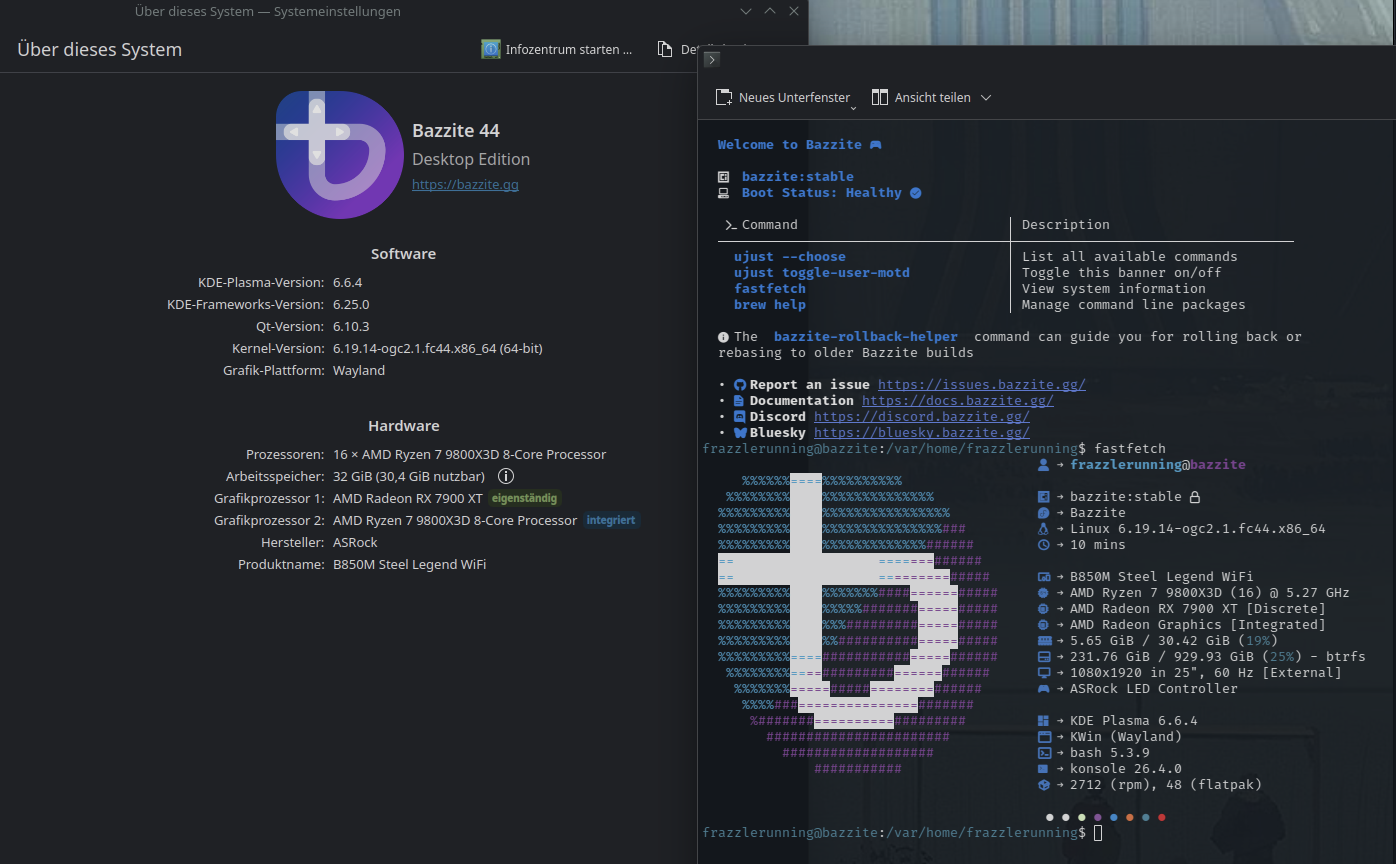Click the Grafik-Plattform value 'Wayland'
The height and width of the screenshot is (864, 1396).
pos(359,370)
